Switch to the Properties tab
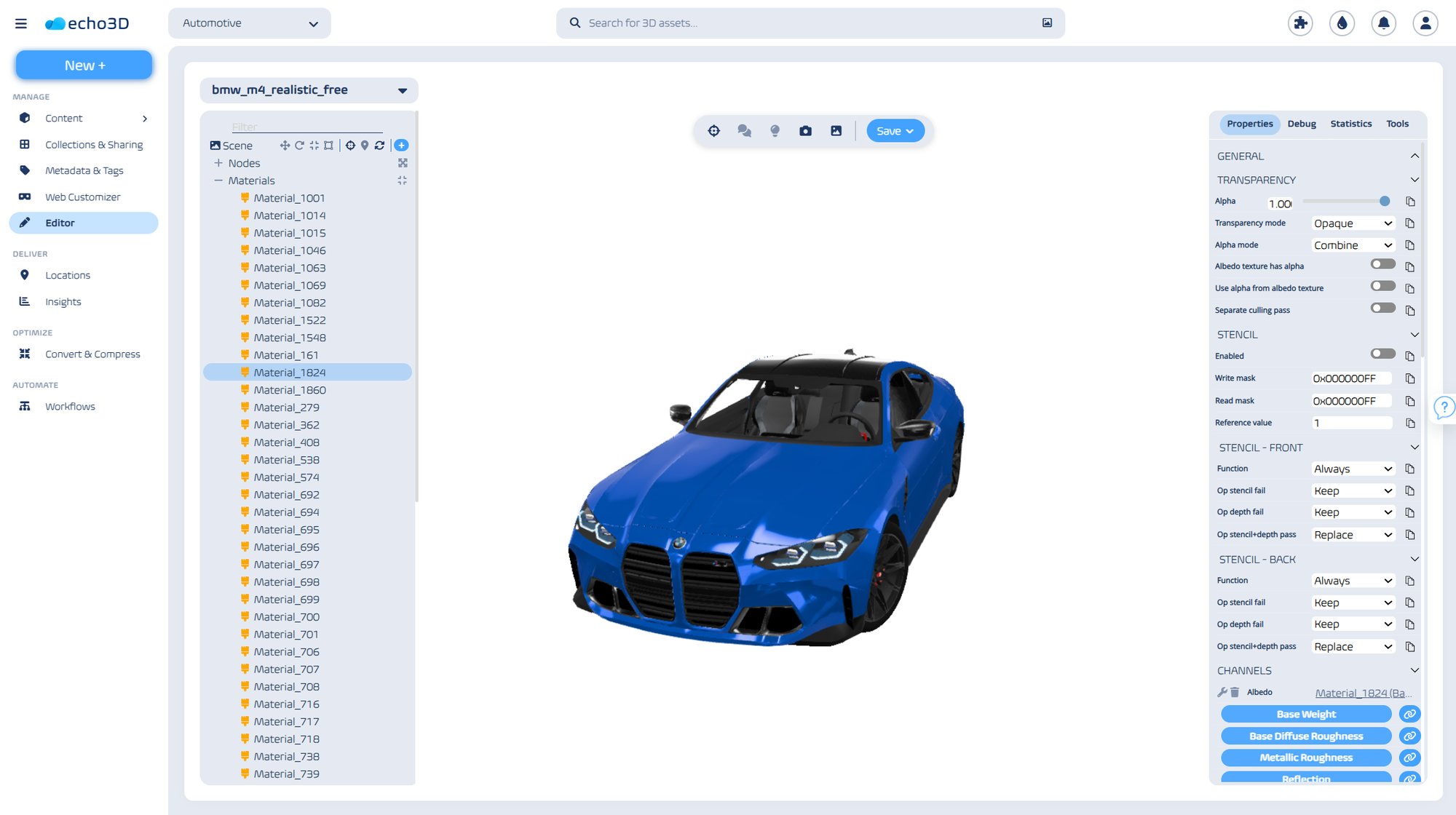 [x=1249, y=124]
